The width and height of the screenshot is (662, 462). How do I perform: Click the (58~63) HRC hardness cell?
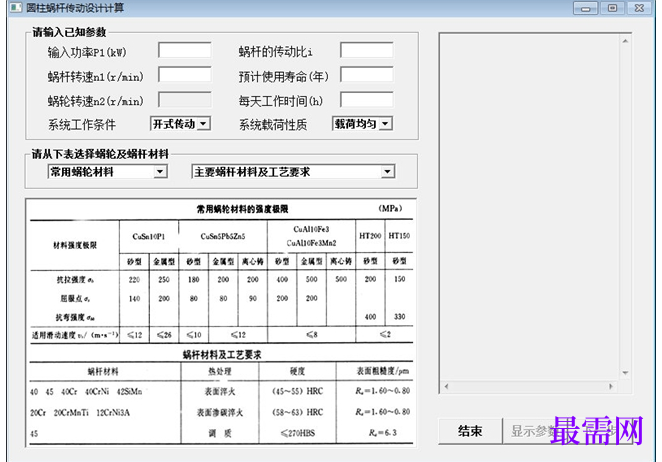(x=297, y=412)
